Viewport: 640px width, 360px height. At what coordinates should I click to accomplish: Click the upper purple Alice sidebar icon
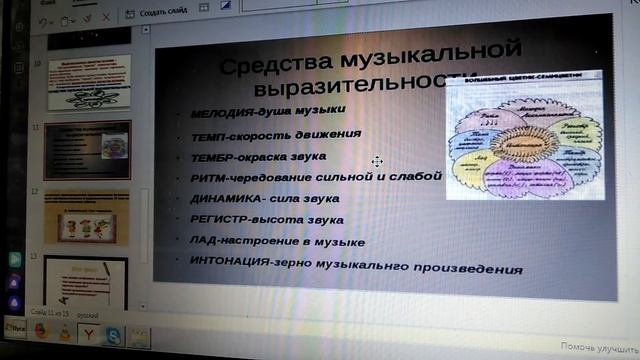14,282
